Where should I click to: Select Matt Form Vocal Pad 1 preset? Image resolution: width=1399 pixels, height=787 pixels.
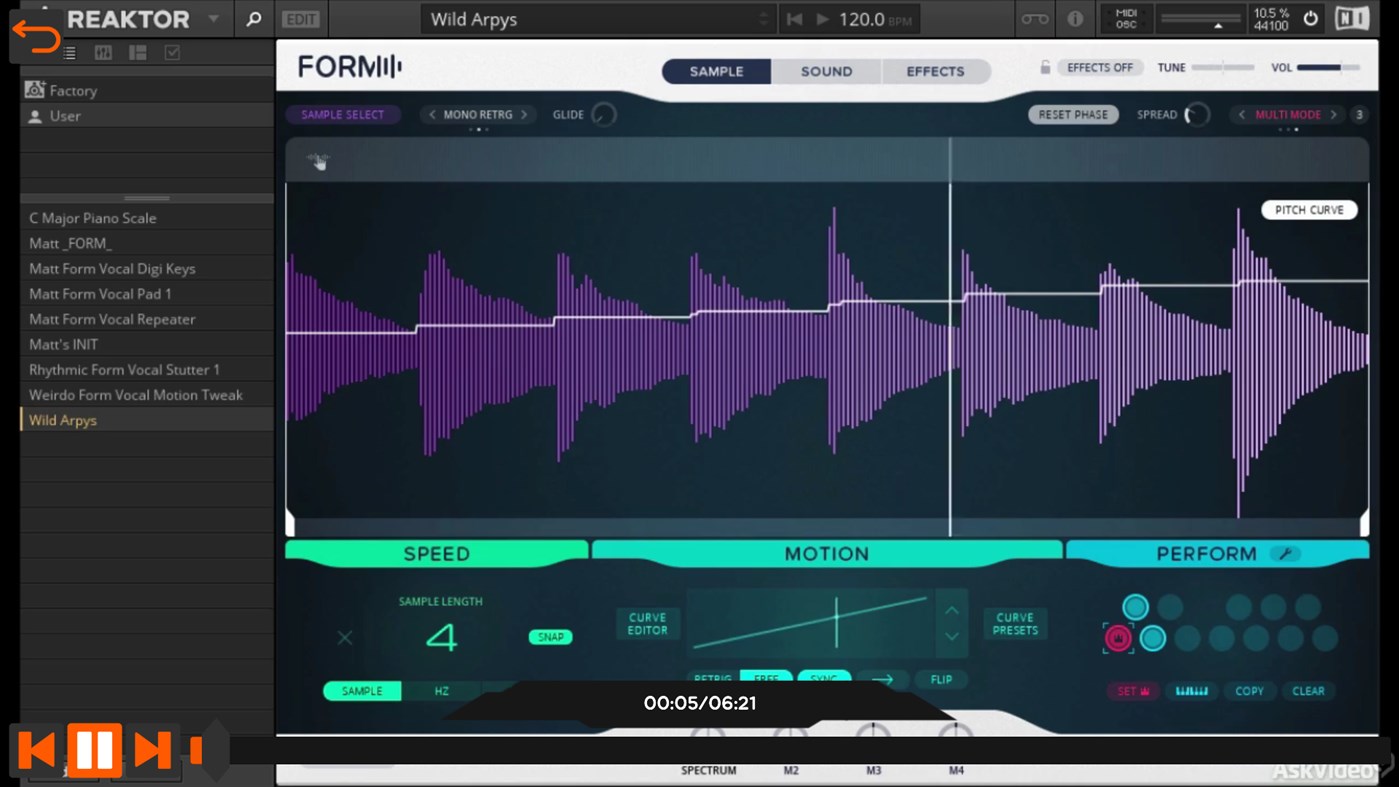pos(147,294)
